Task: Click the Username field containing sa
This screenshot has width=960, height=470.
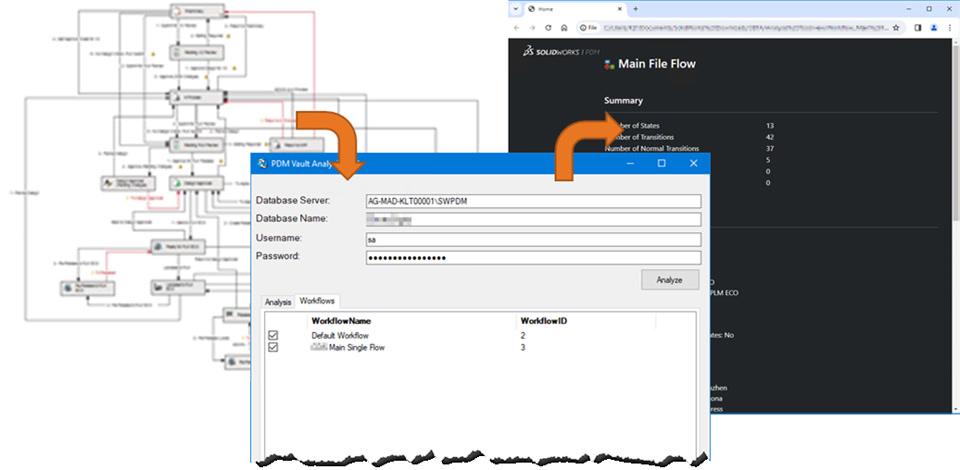Action: click(533, 239)
